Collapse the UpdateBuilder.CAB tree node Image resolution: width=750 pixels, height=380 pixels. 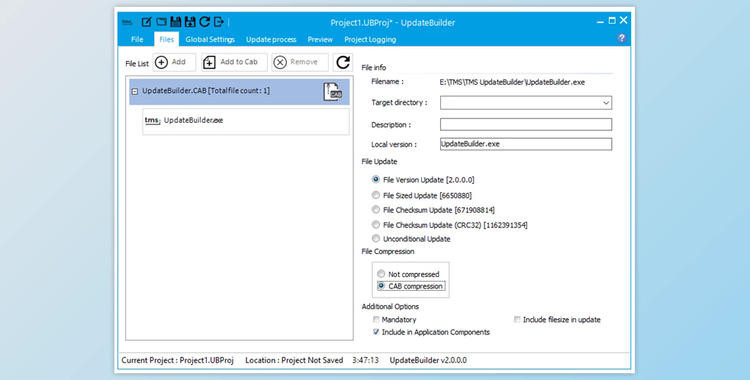(134, 91)
